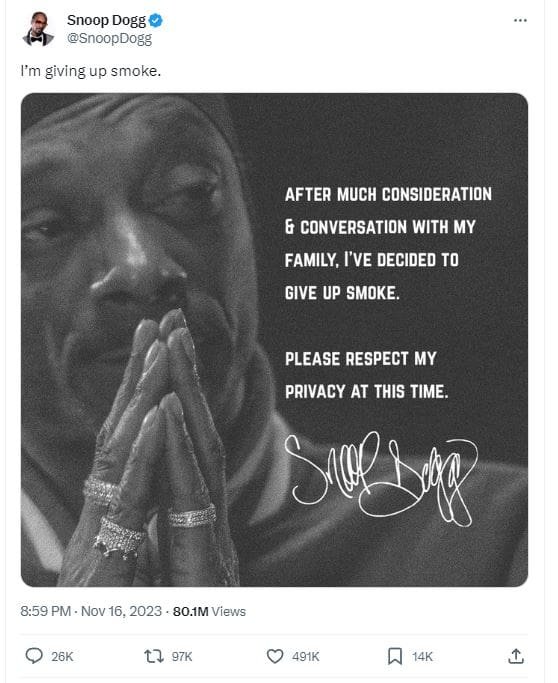This screenshot has width=558, height=683.
Task: Click the tweet text "I'm giving up smoke."
Action: [x=91, y=71]
